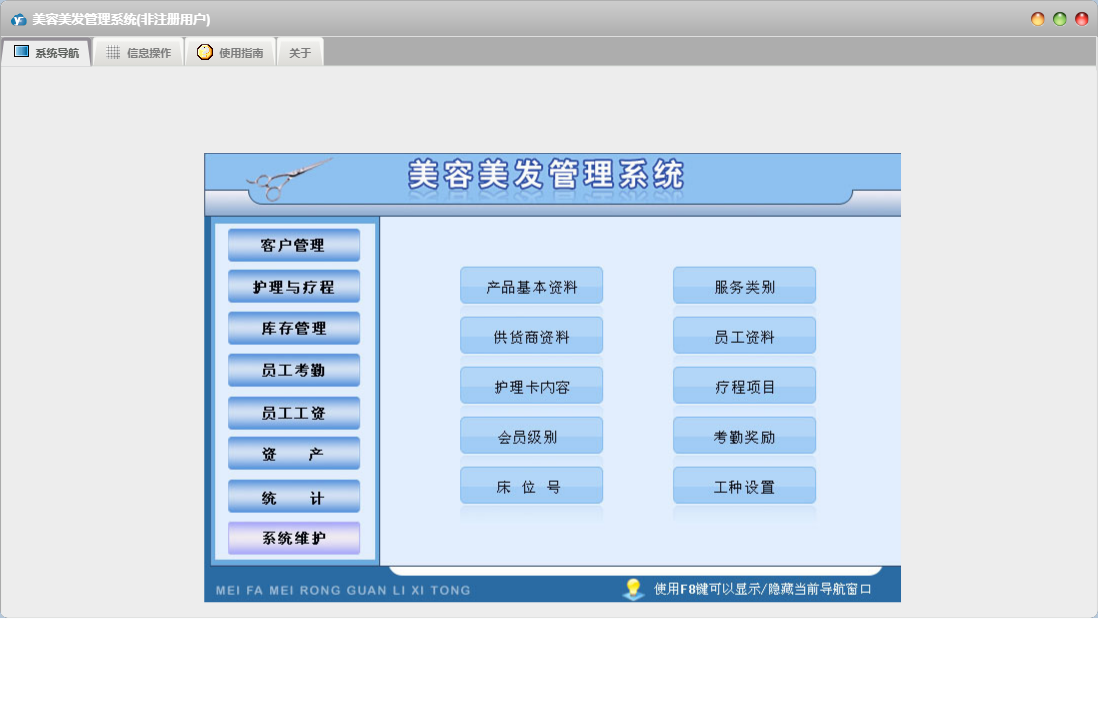Click the round guide icon on 使用指南 tab

click(204, 52)
